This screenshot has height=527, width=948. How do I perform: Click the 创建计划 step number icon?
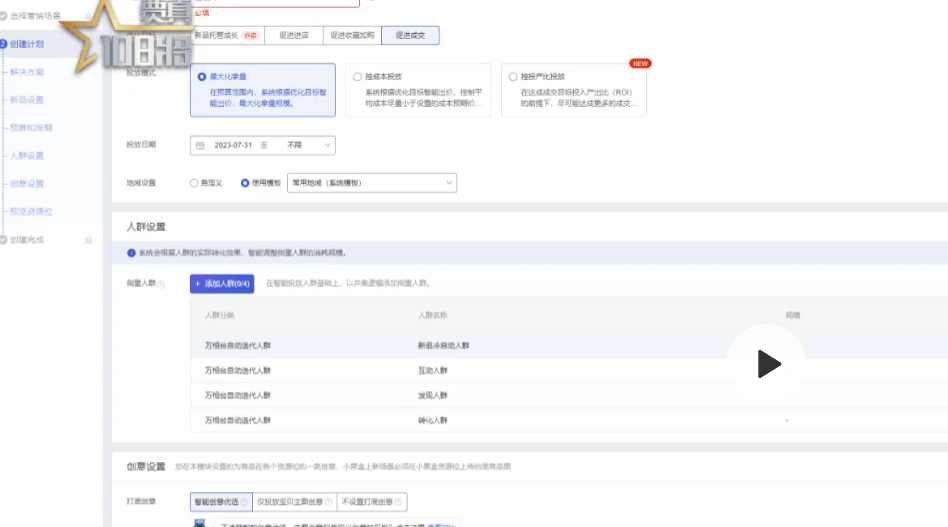[x=3, y=44]
